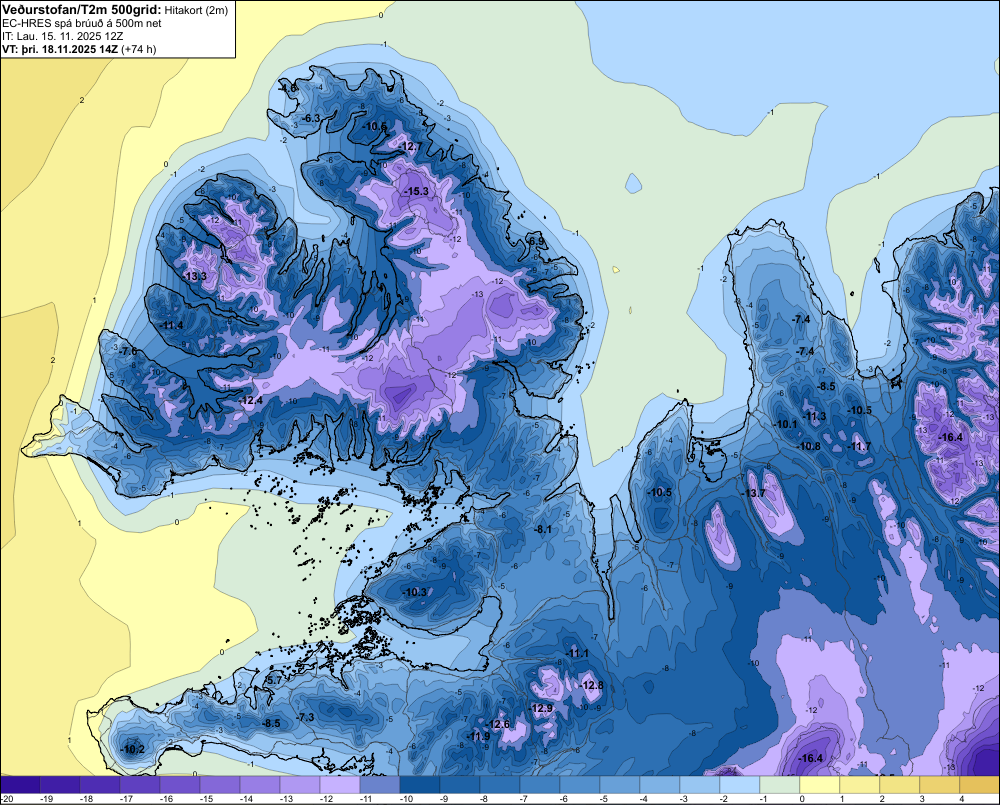The height and width of the screenshot is (805, 1000).
Task: Pick the legend swatch between -15 and -14
Action: (219, 785)
